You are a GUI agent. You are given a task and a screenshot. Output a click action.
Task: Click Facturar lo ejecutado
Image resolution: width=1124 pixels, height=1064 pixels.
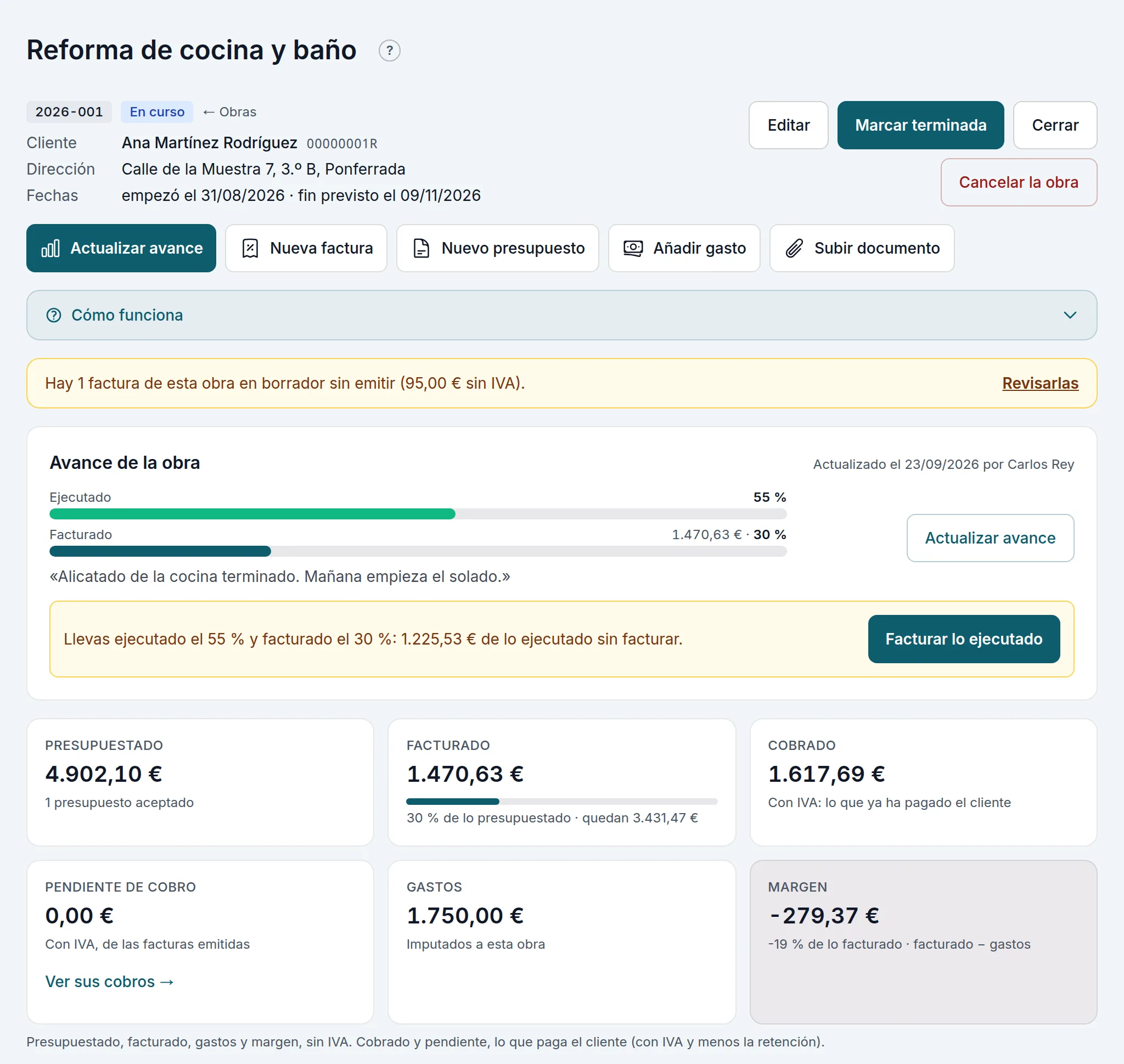[964, 639]
